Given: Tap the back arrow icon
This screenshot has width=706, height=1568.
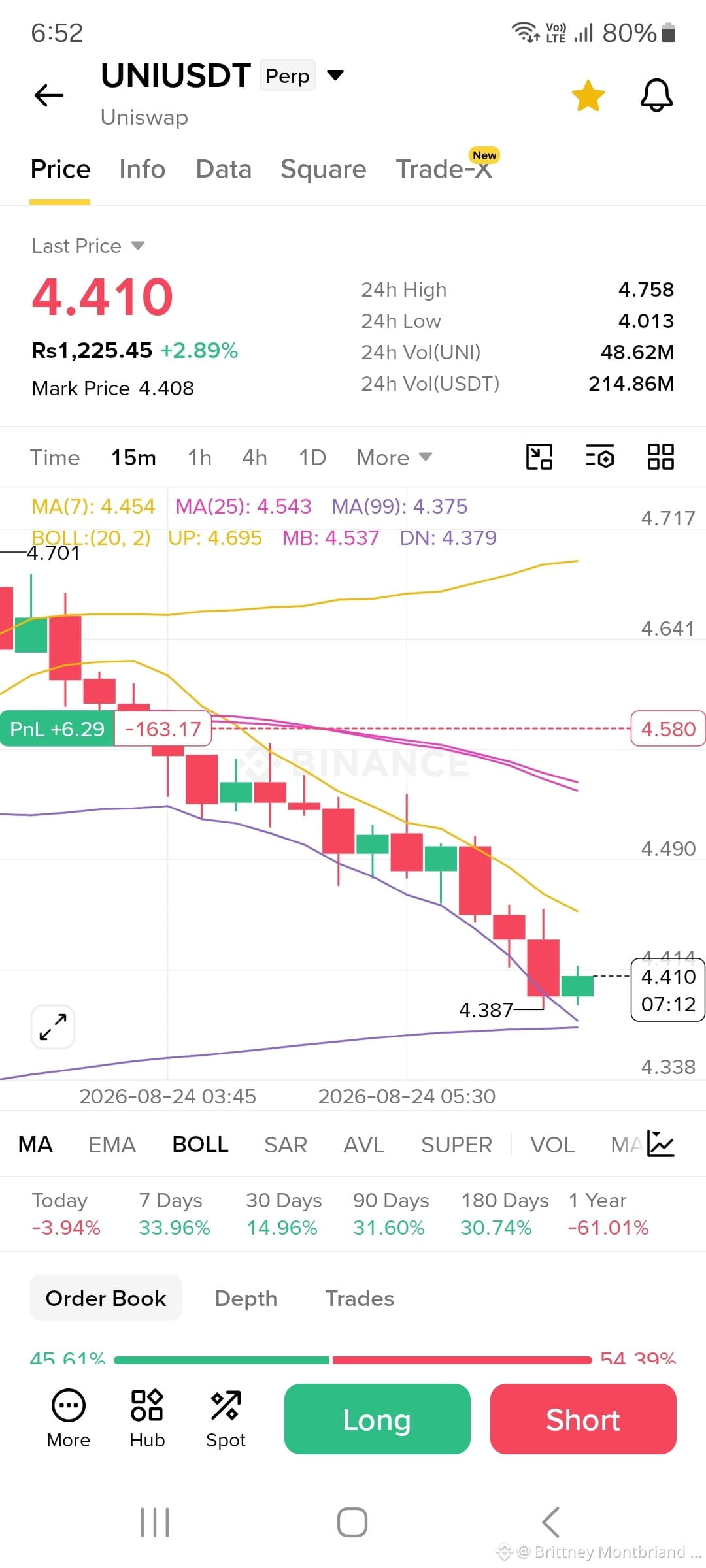Looking at the screenshot, I should click(x=49, y=95).
